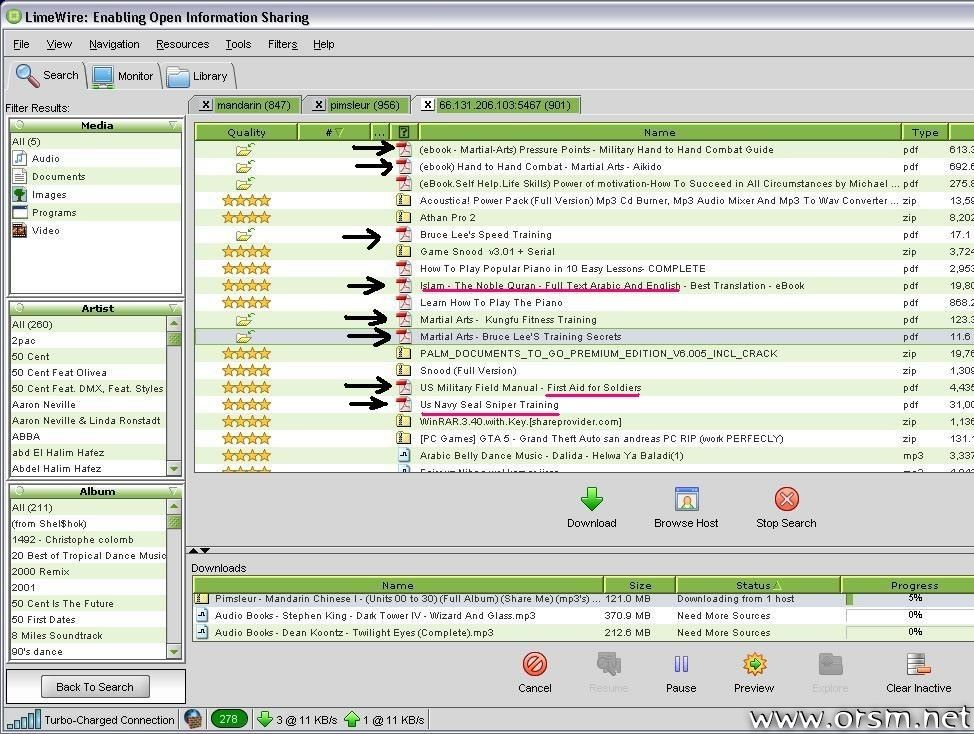Sort downloads by Status column
The width and height of the screenshot is (974, 734).
coord(758,585)
